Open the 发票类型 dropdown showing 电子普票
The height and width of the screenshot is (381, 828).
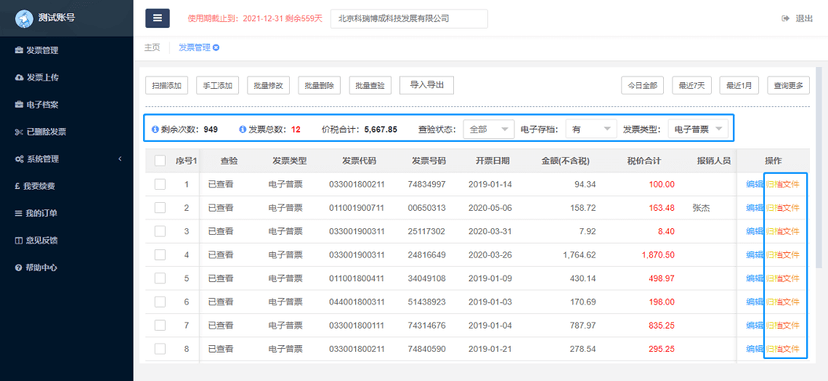pos(698,129)
